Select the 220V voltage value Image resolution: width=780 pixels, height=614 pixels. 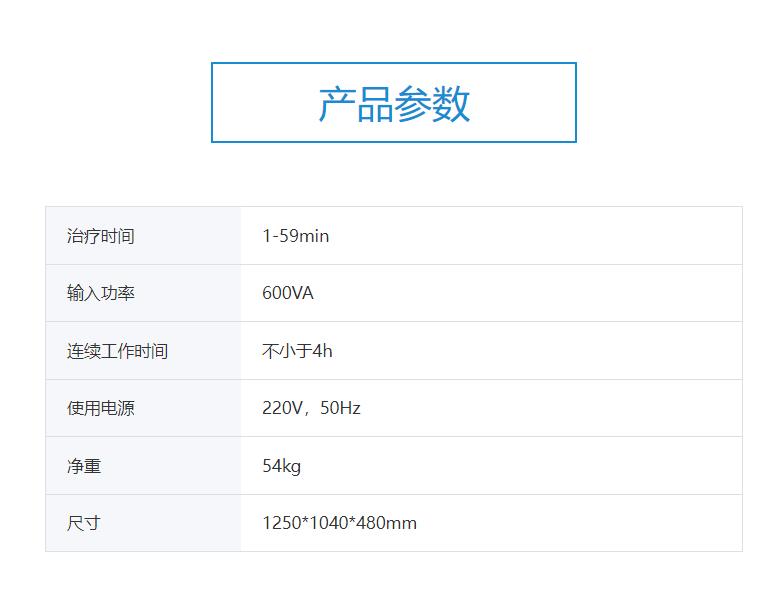tap(284, 408)
